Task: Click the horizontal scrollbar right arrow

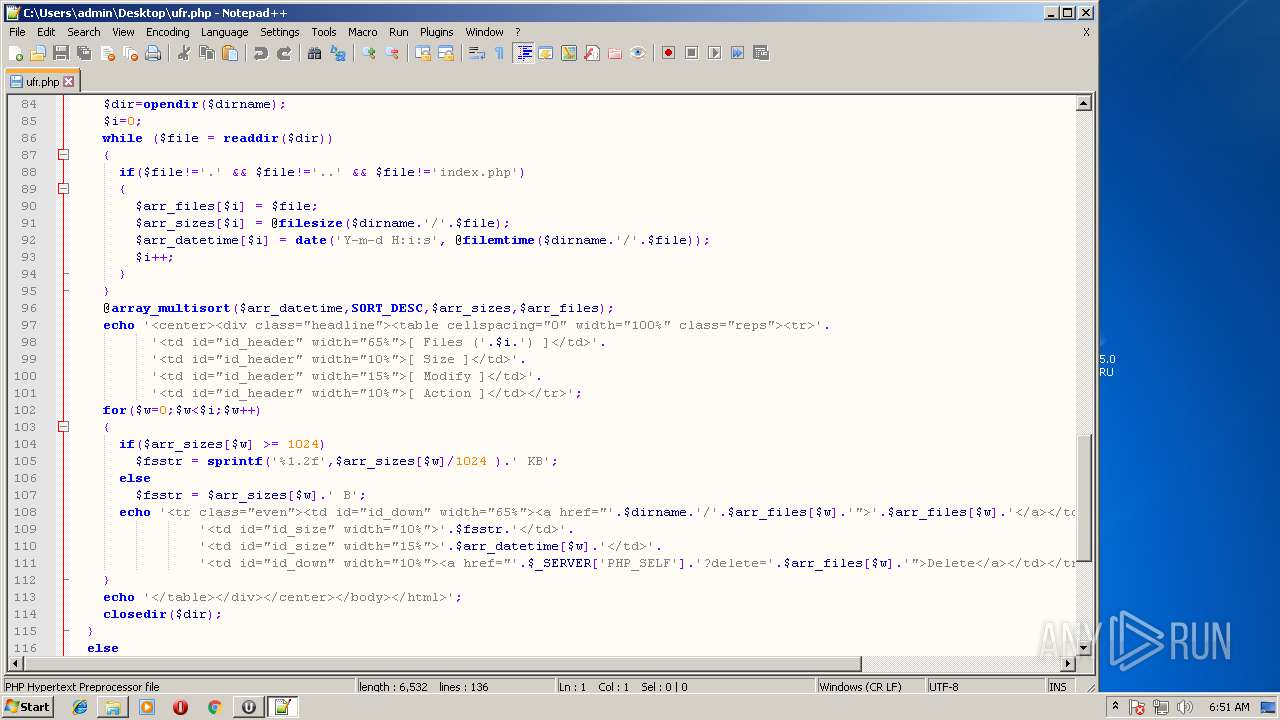Action: [x=1068, y=664]
